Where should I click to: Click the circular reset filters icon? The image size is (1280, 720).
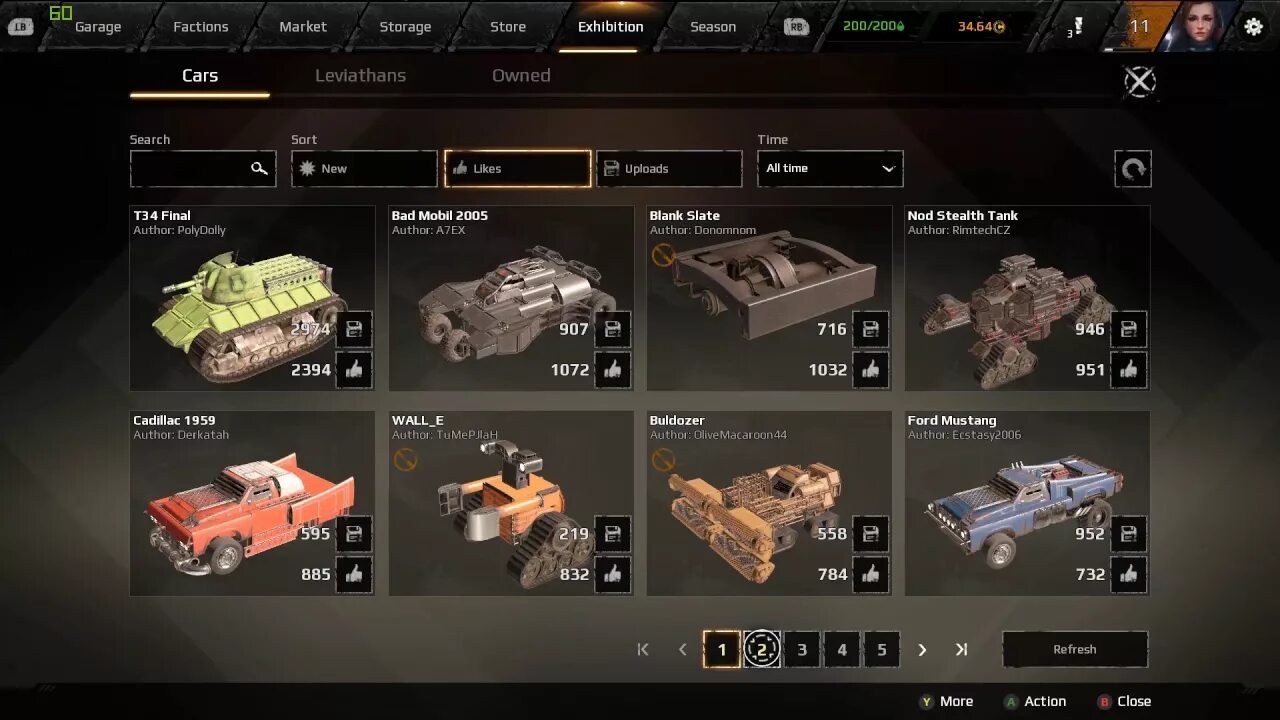(1133, 169)
